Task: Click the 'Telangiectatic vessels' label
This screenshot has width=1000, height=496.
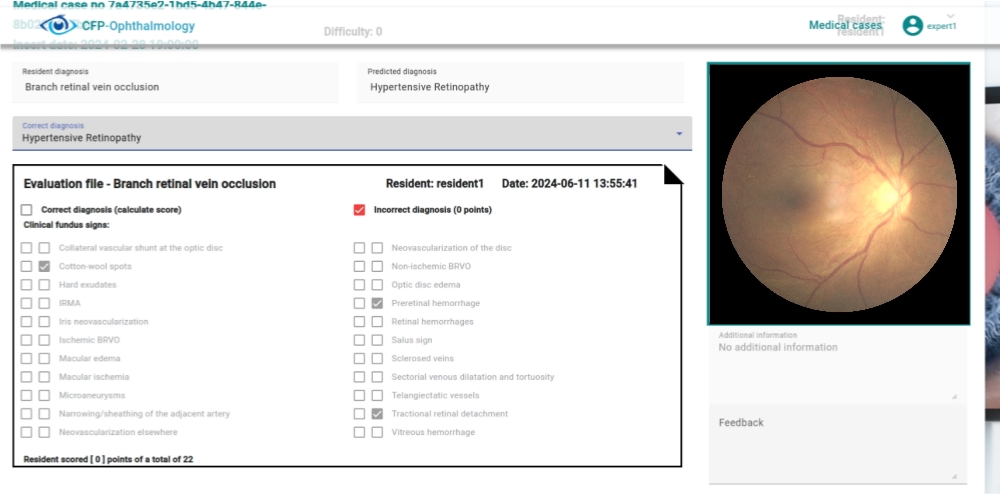Action: click(435, 395)
